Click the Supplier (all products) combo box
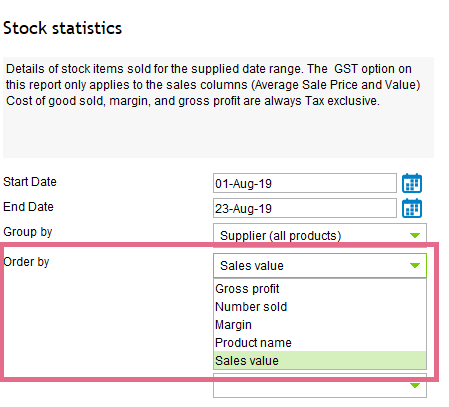 (320, 235)
